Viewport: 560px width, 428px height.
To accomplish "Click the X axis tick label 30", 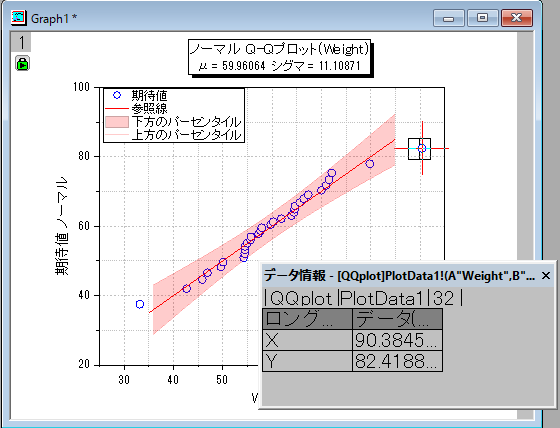I will coord(124,379).
